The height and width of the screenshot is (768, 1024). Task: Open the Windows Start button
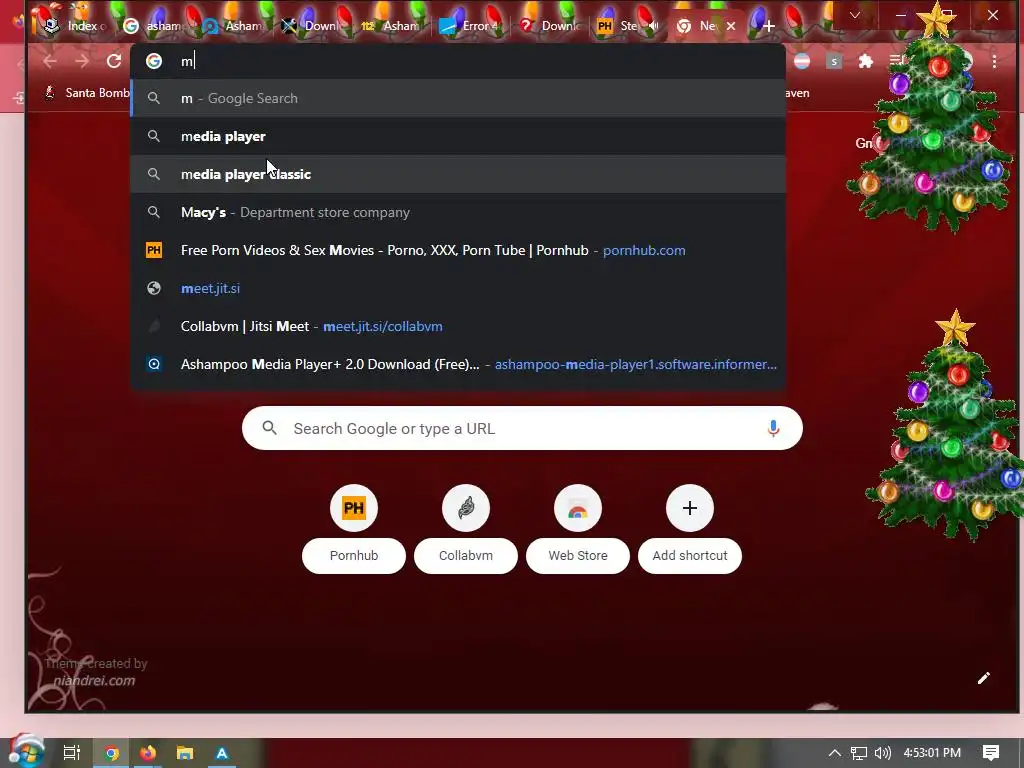(x=27, y=751)
